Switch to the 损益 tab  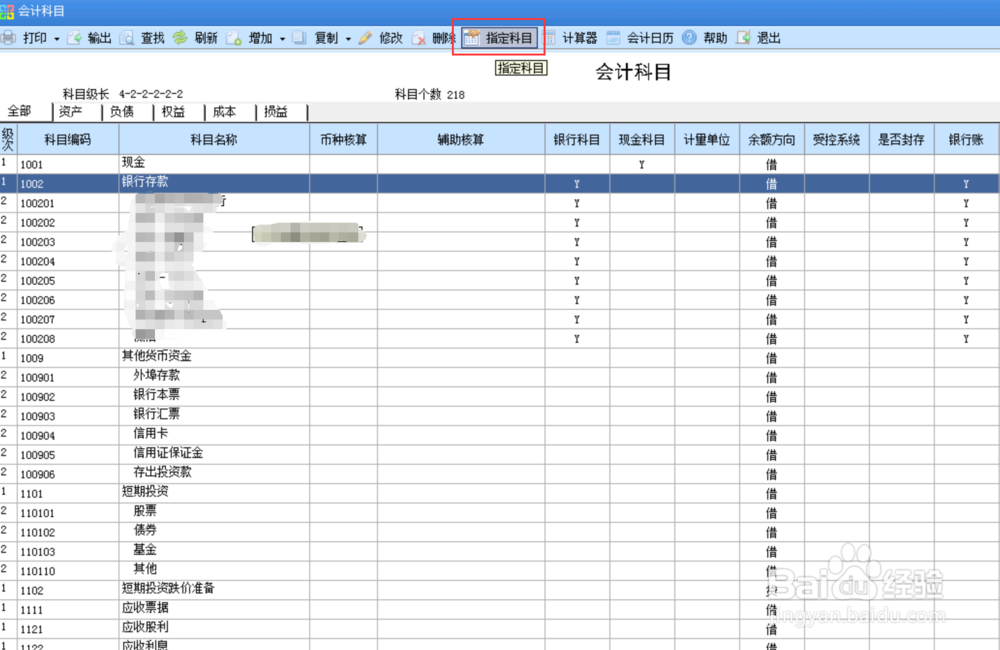(x=276, y=112)
